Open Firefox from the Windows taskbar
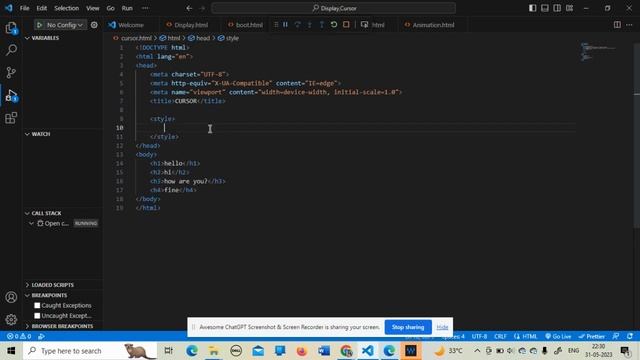Viewport: 640px width, 360px height. pos(302,351)
